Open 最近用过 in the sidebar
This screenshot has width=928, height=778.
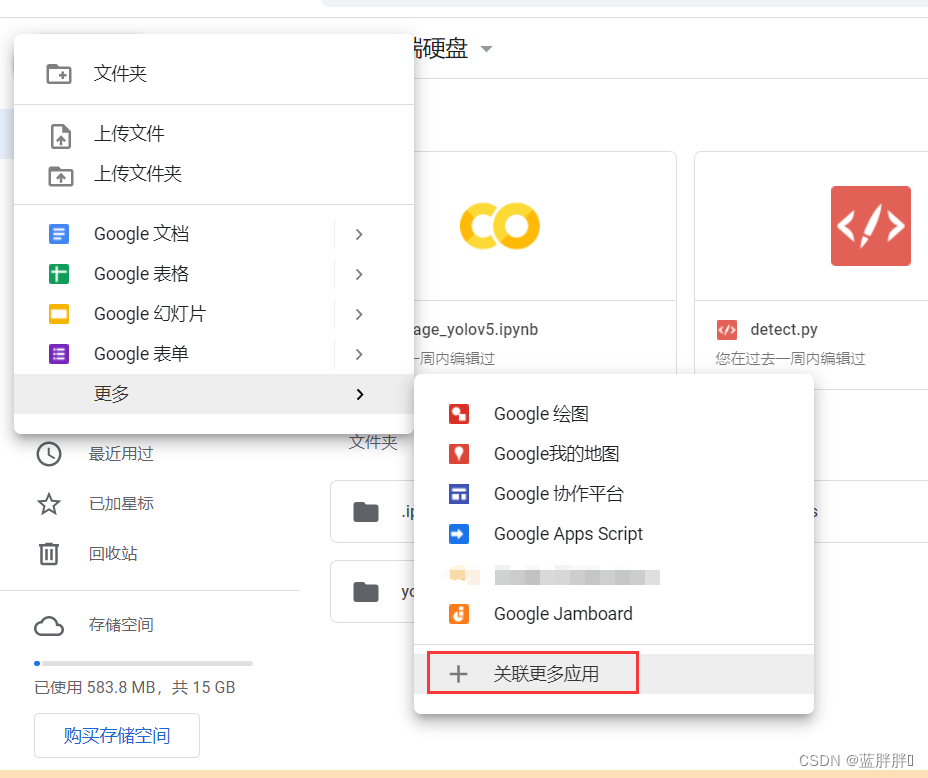pos(121,454)
